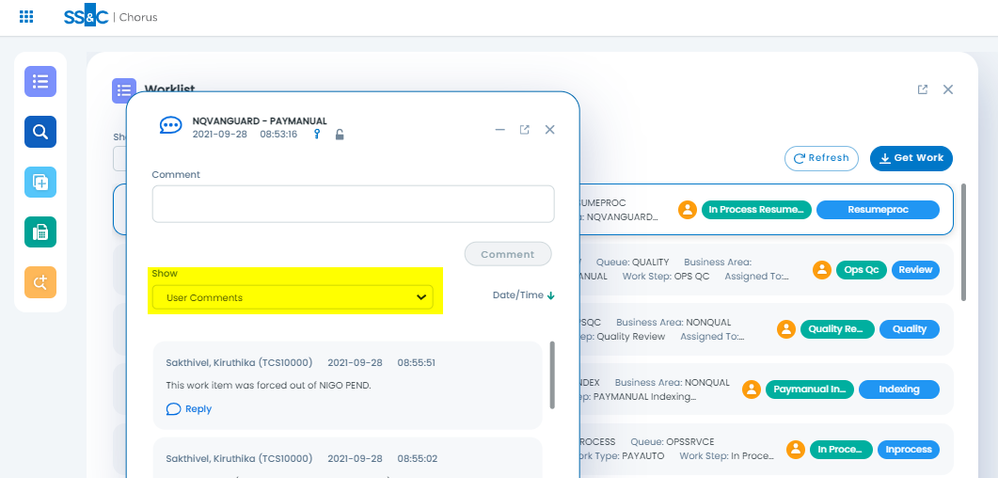
Task: Click the create new item sidebar icon
Action: point(40,182)
